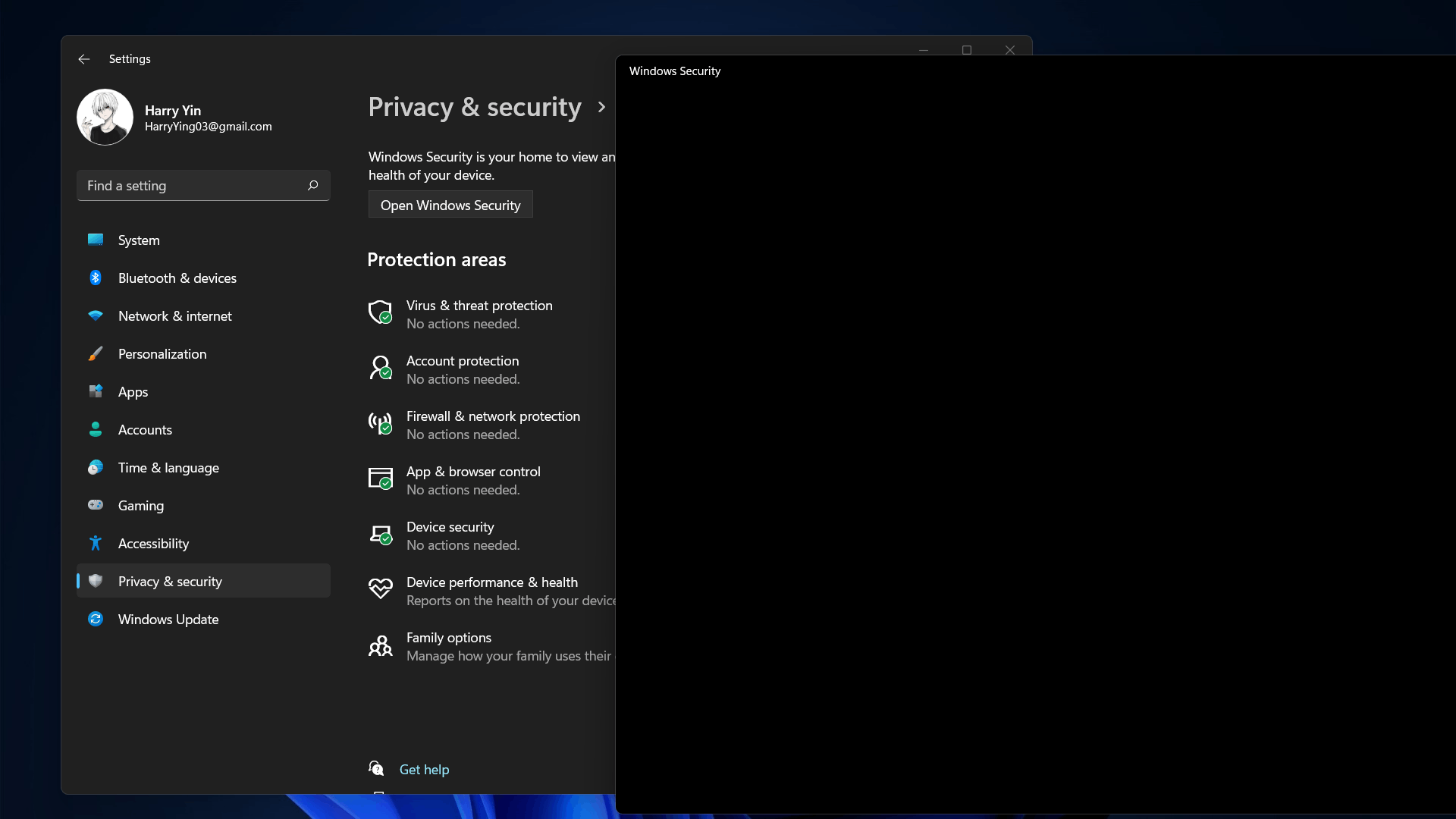This screenshot has width=1456, height=819.
Task: Open System settings category
Action: [203, 240]
